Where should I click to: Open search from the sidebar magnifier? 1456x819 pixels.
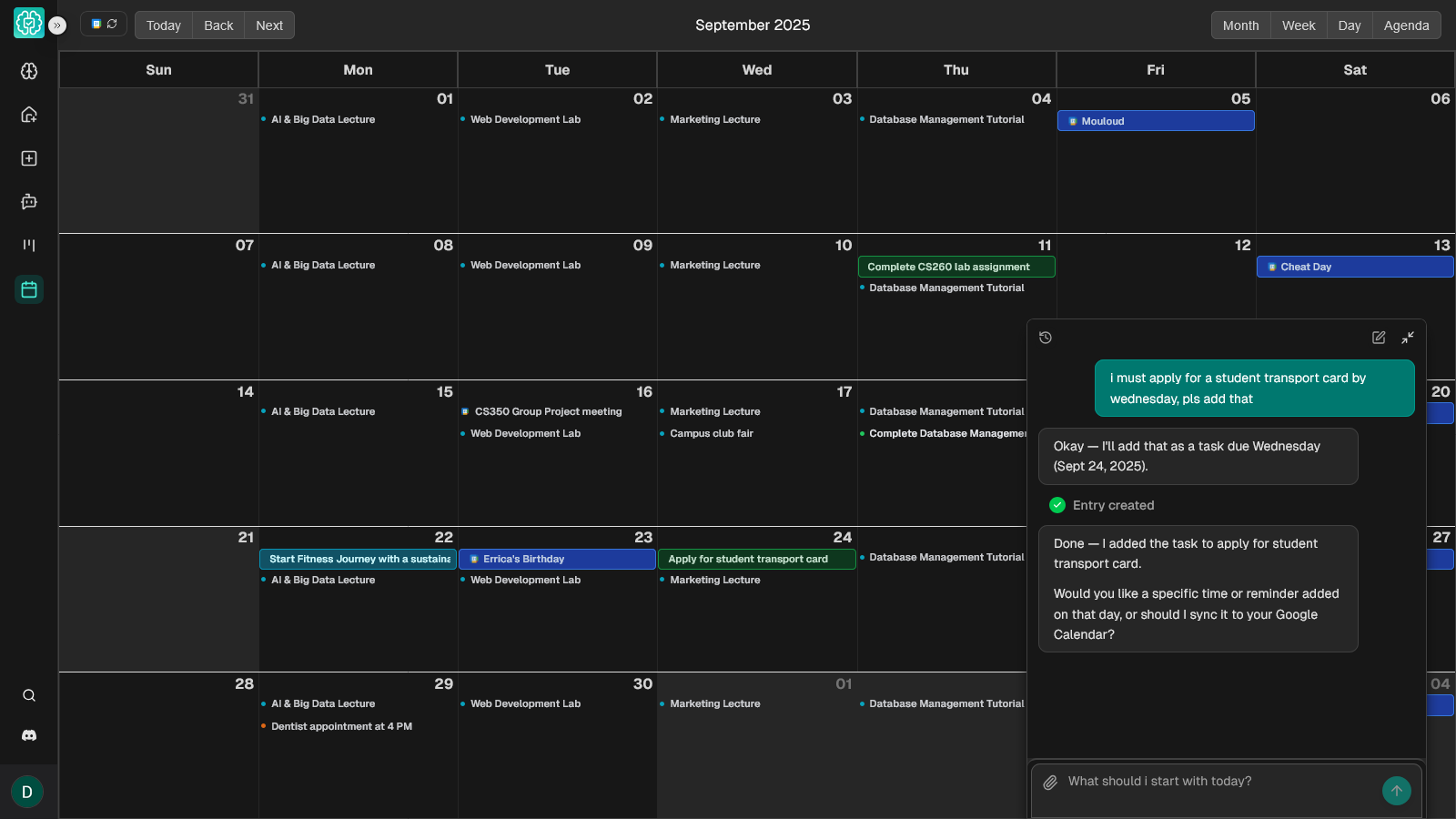tap(29, 695)
